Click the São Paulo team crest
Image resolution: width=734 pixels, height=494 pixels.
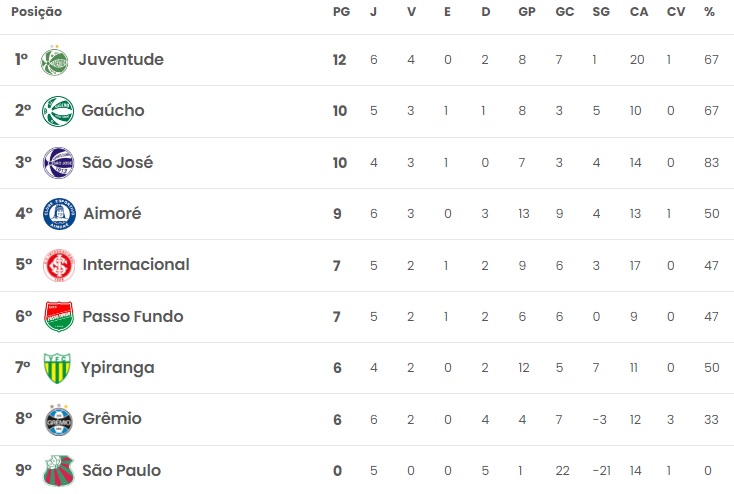point(58,471)
